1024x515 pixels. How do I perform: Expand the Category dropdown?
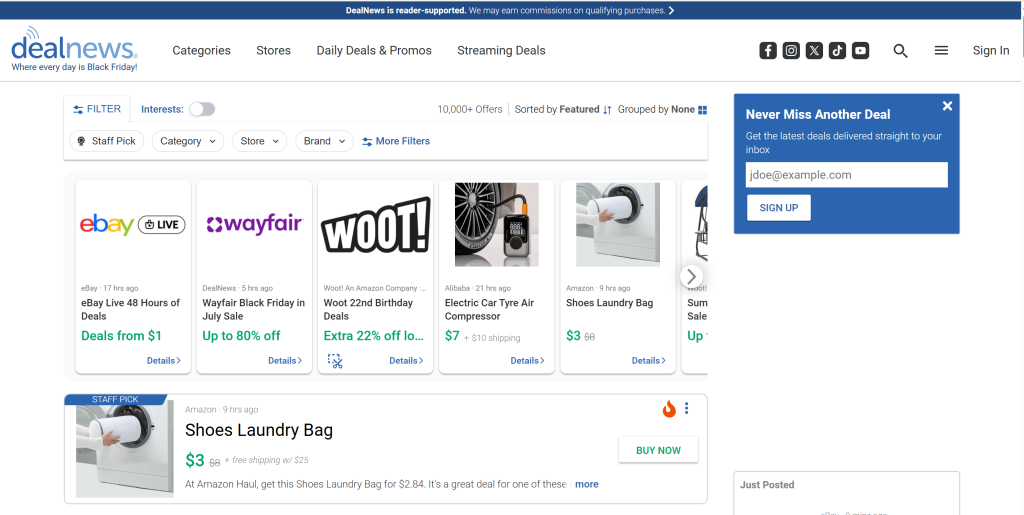(x=188, y=141)
